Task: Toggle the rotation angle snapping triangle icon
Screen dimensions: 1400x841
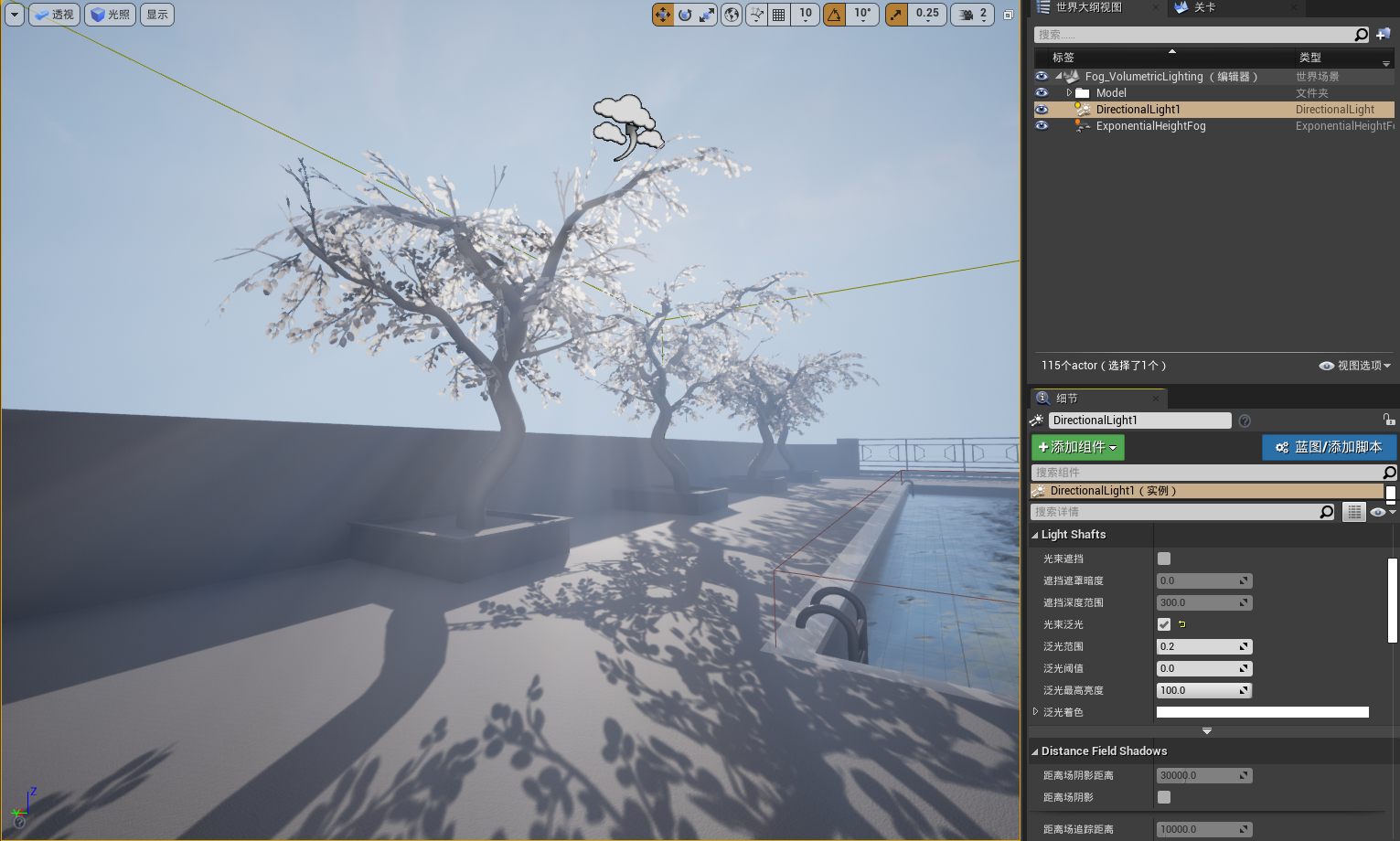Action: pyautogui.click(x=835, y=14)
